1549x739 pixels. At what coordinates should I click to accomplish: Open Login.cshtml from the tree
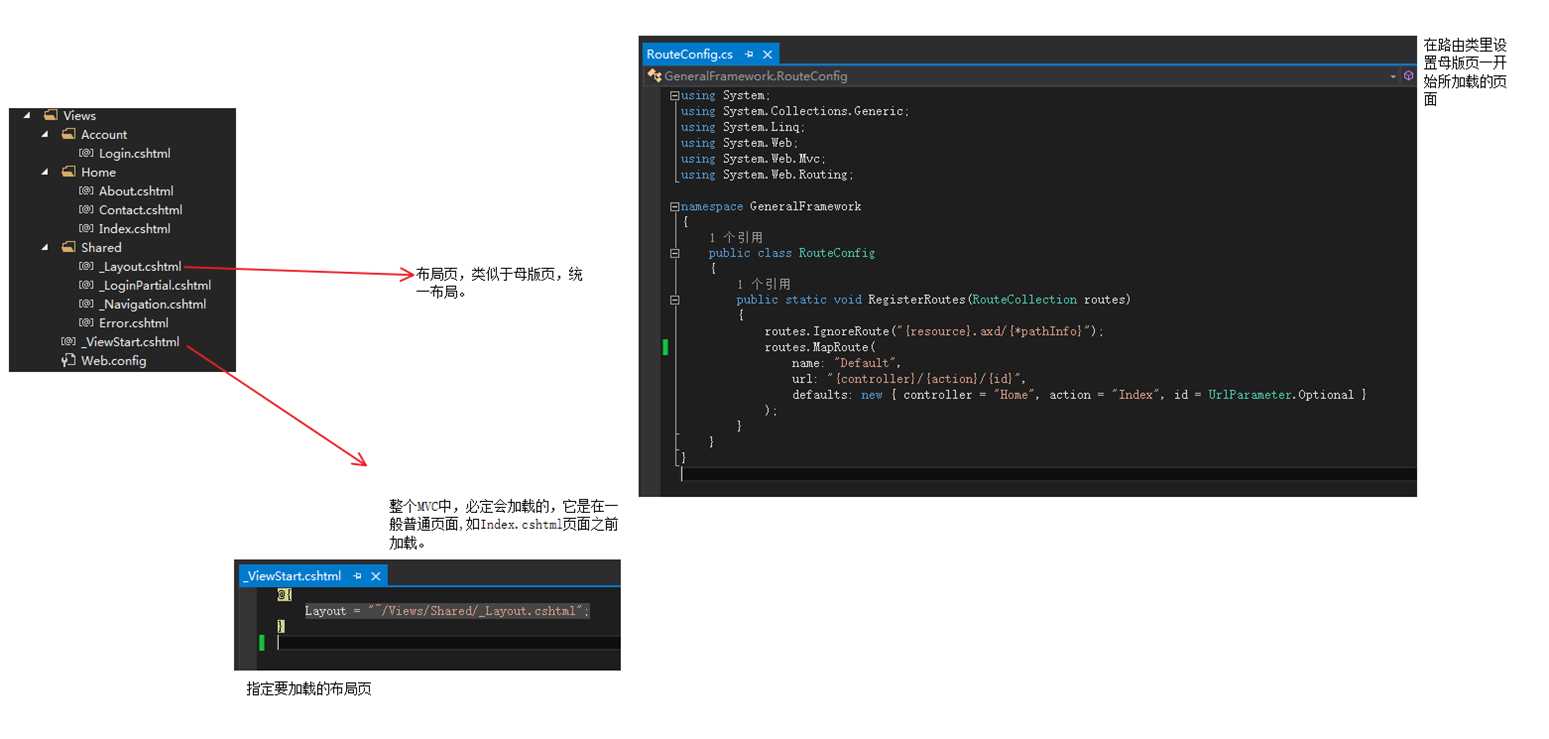coord(135,154)
